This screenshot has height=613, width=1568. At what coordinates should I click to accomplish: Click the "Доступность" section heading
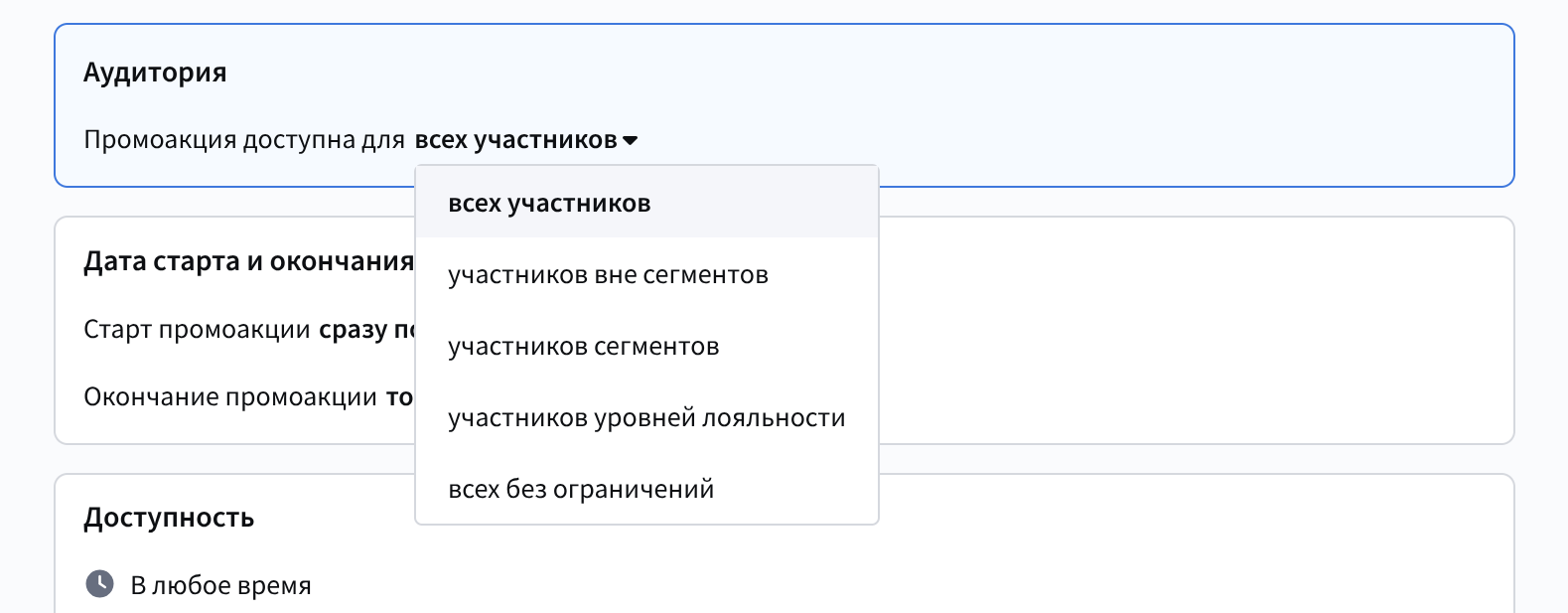[169, 518]
